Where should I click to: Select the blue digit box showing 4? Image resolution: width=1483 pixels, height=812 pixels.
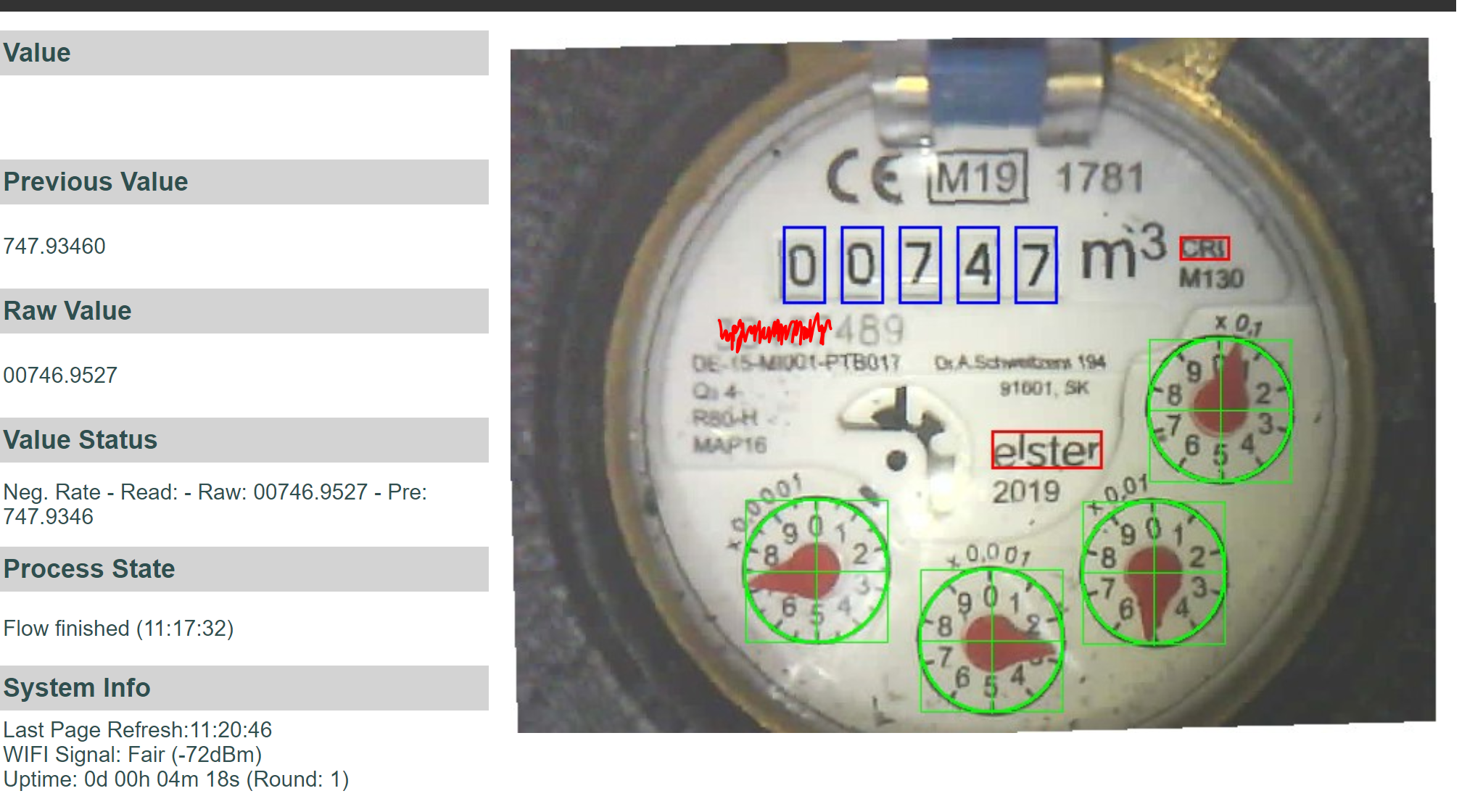(x=978, y=265)
